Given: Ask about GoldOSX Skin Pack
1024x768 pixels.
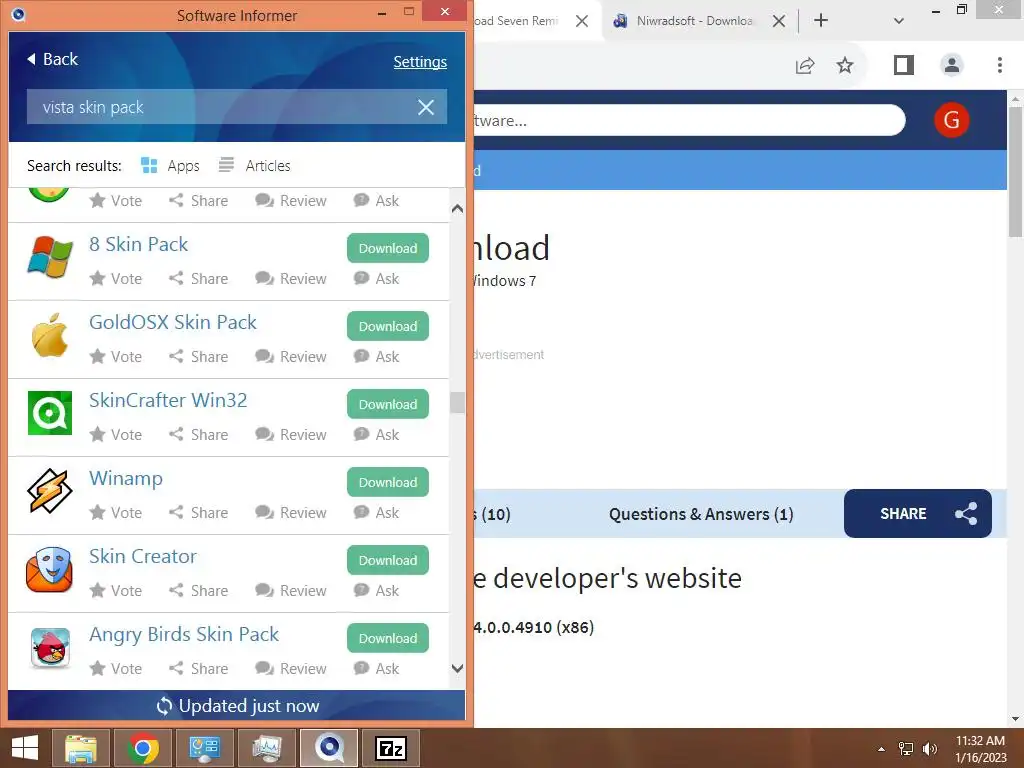Looking at the screenshot, I should pos(376,357).
